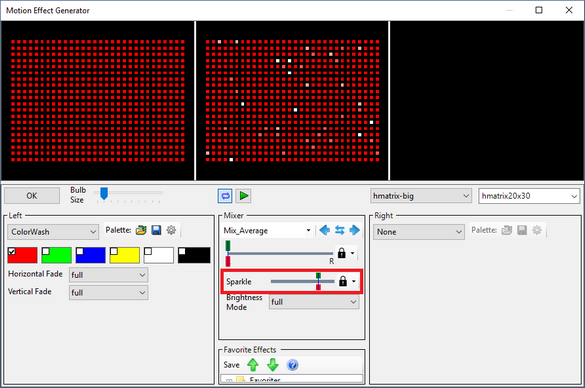The width and height of the screenshot is (585, 388).
Task: Open the Favorite Effects help icon
Action: (292, 365)
